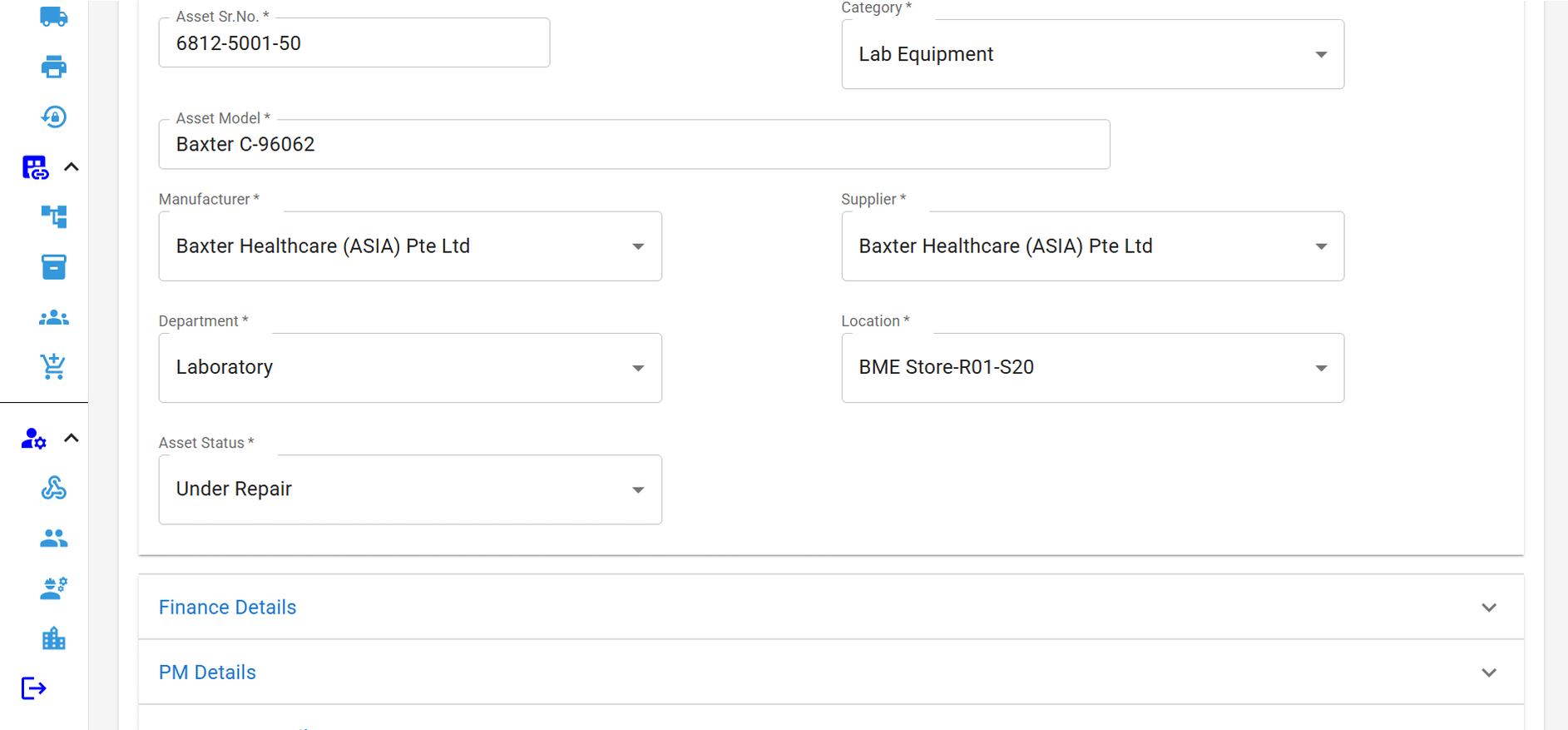Viewport: 1568px width, 730px height.
Task: Open the building sidebar icon
Action: coord(54,638)
